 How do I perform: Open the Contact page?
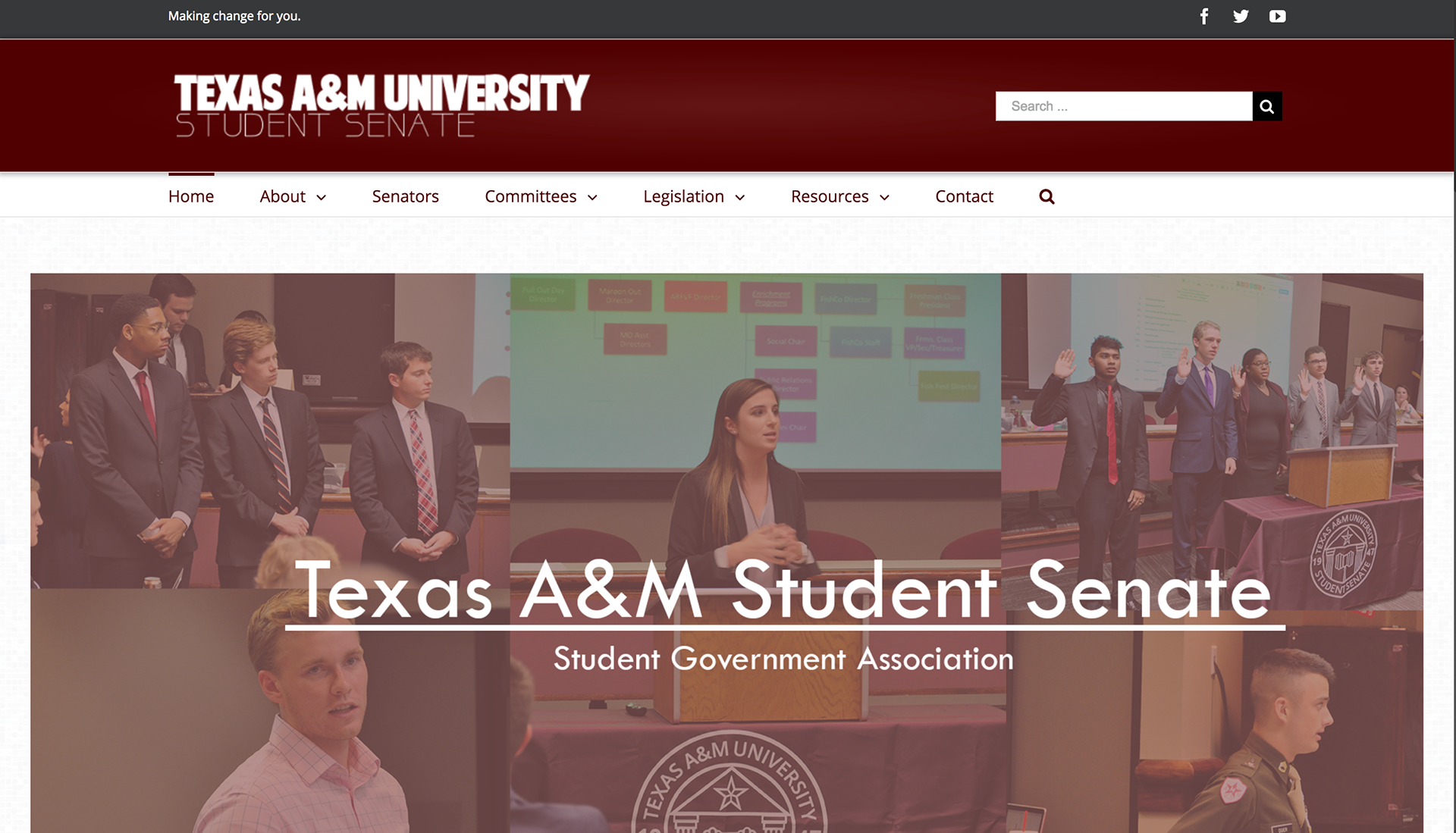point(964,196)
